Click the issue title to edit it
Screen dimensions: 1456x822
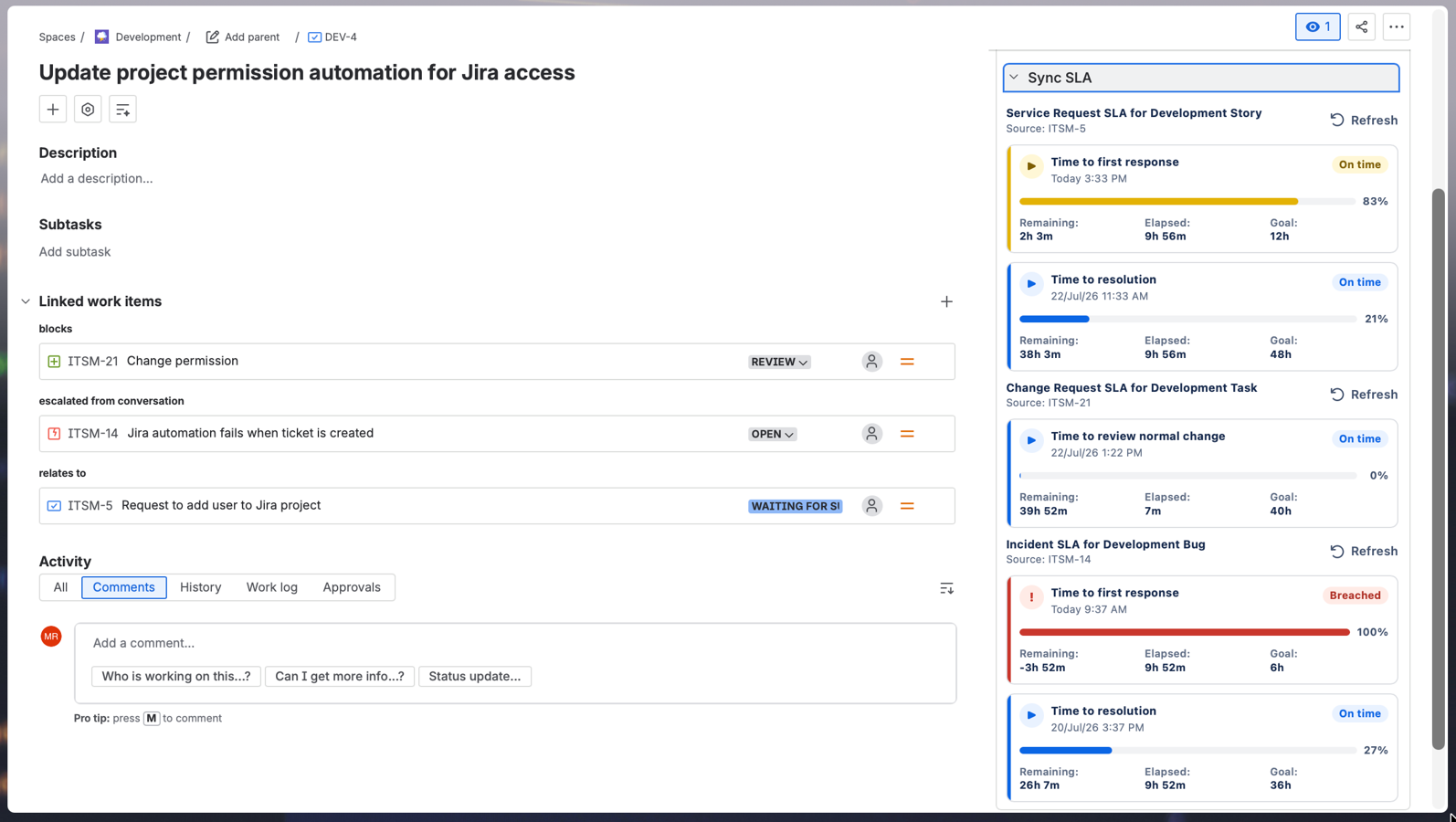pos(307,72)
